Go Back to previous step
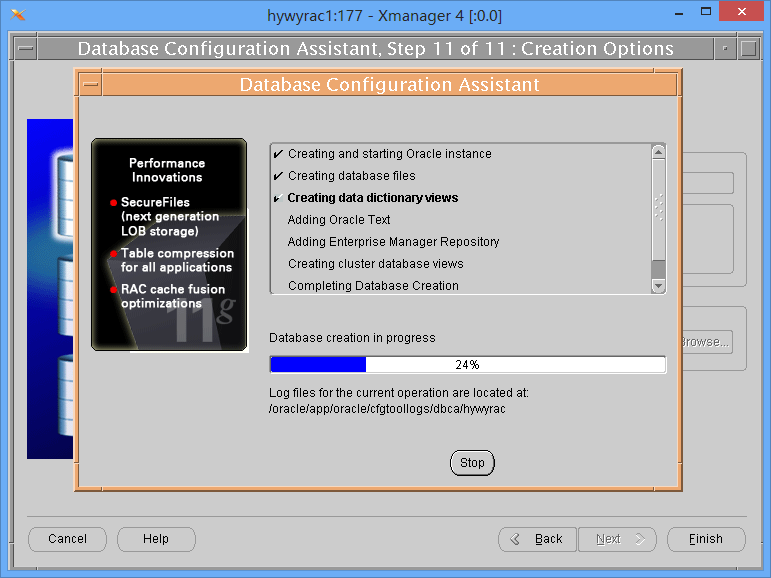 (x=537, y=539)
